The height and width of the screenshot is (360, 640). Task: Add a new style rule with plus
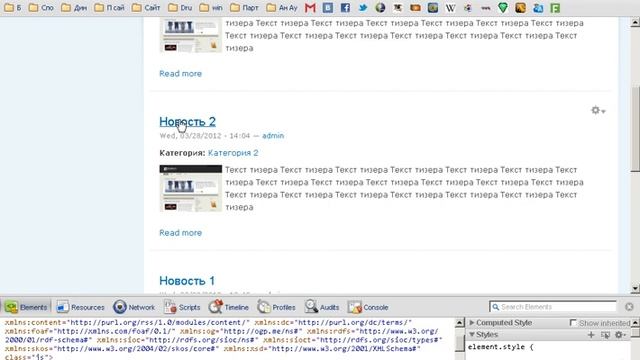point(591,335)
